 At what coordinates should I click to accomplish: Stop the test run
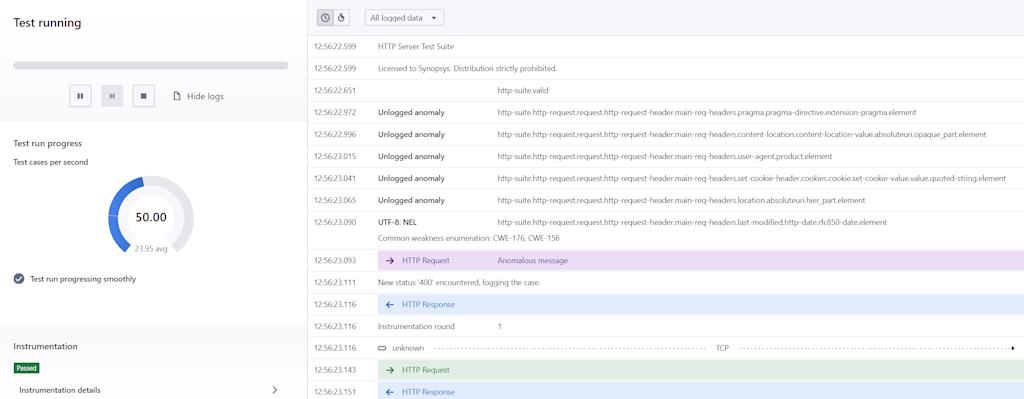click(144, 96)
